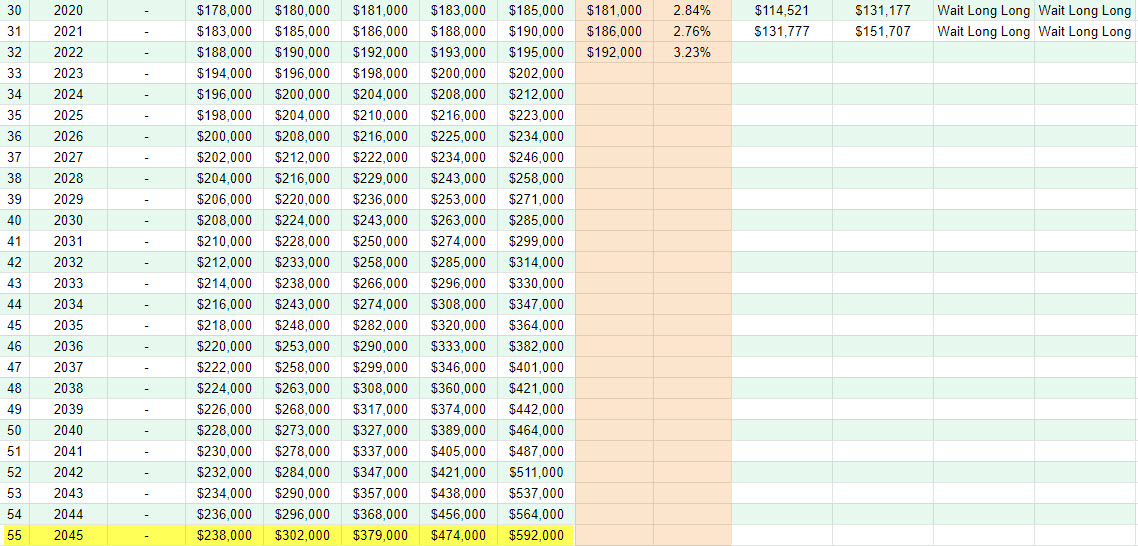Click the 2.76% cell
Screen dimensions: 1138x546
(x=692, y=31)
